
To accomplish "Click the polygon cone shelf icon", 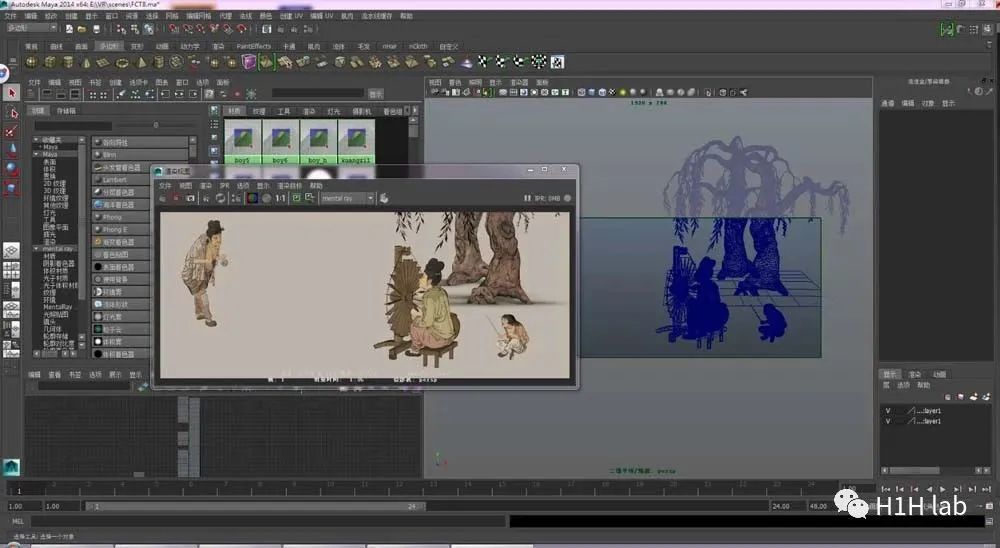I will click(84, 62).
